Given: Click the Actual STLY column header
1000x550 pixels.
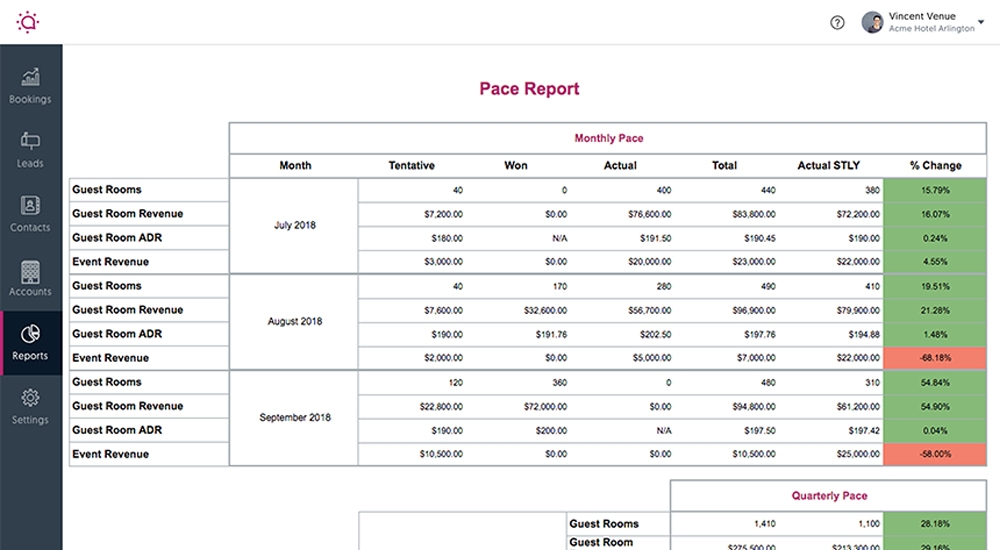Looking at the screenshot, I should coord(828,166).
